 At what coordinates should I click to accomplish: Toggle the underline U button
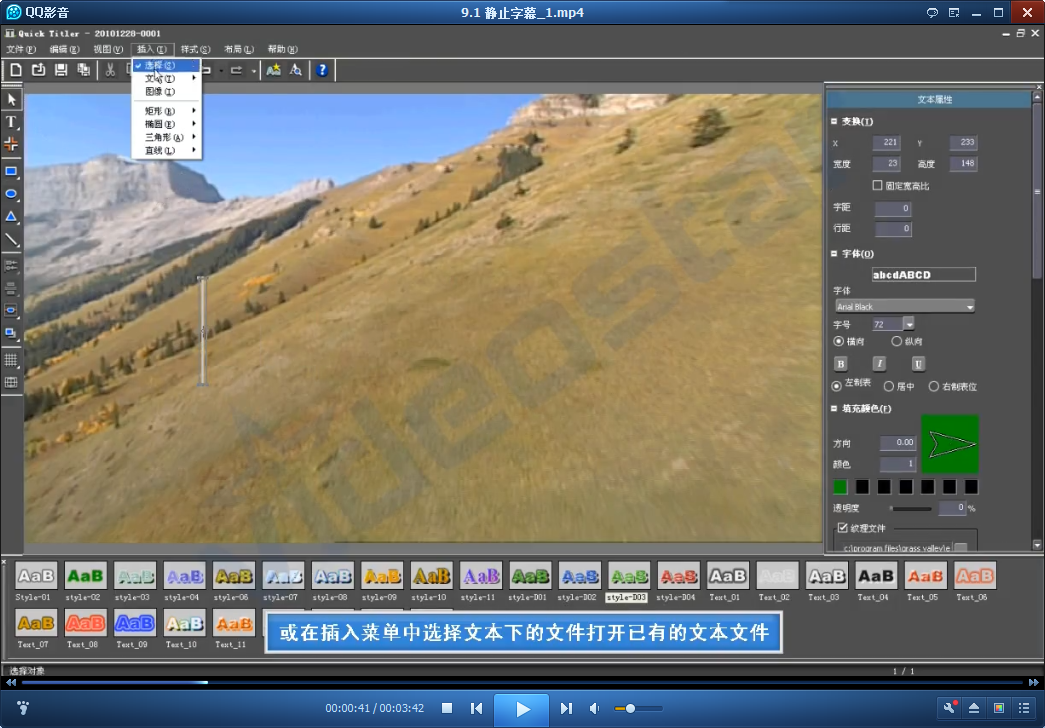pyautogui.click(x=918, y=363)
